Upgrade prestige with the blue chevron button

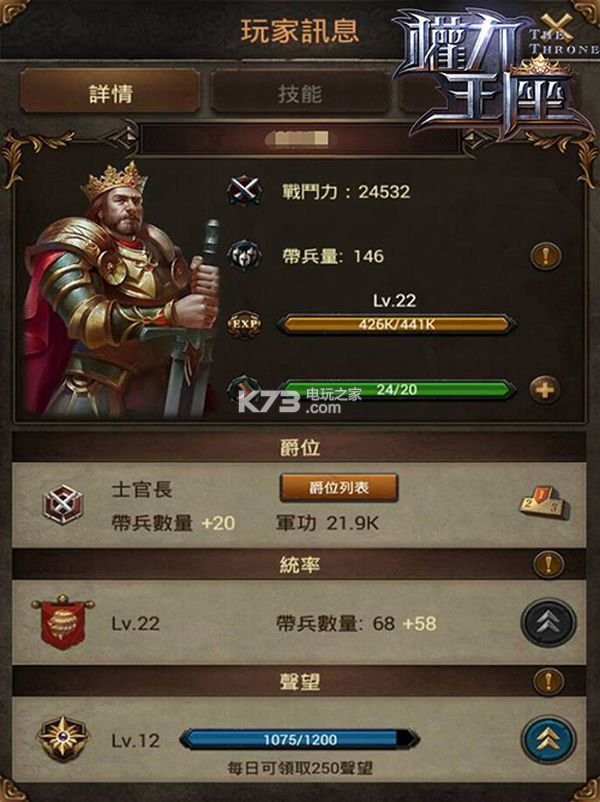pos(548,739)
